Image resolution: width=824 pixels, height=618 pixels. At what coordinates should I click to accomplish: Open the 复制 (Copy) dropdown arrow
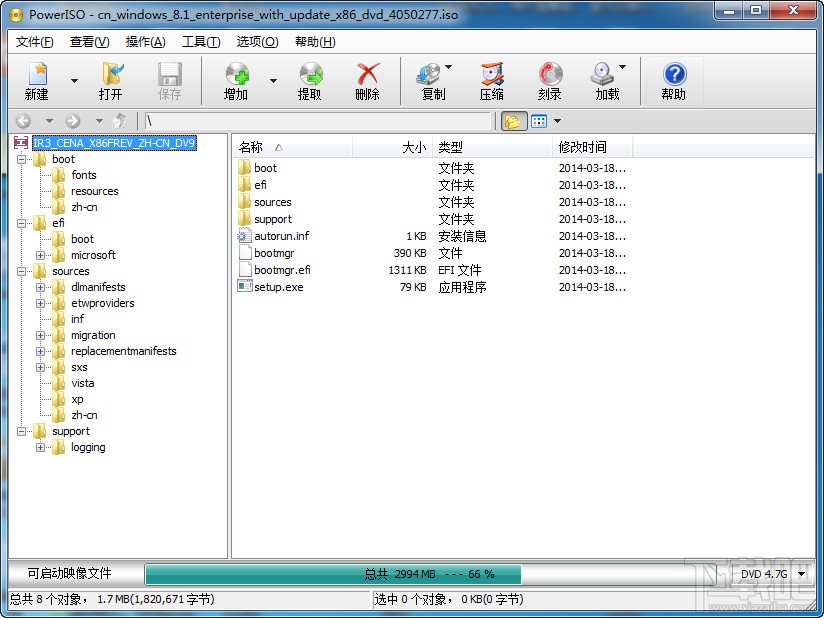pyautogui.click(x=448, y=67)
